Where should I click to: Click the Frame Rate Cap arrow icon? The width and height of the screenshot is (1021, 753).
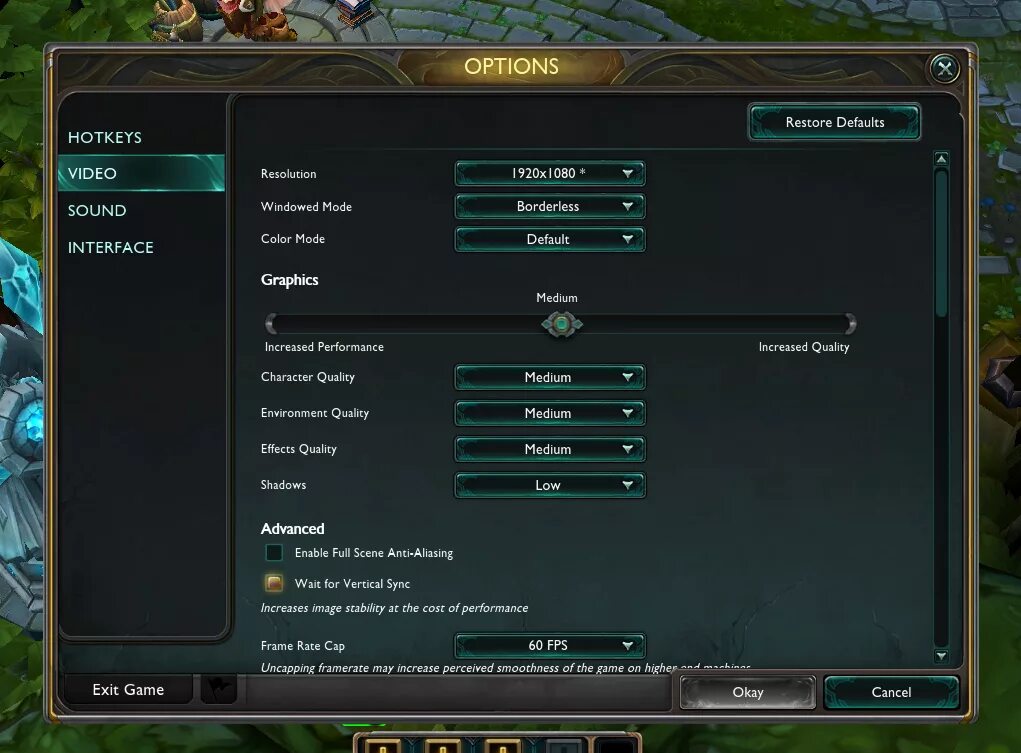pos(627,646)
